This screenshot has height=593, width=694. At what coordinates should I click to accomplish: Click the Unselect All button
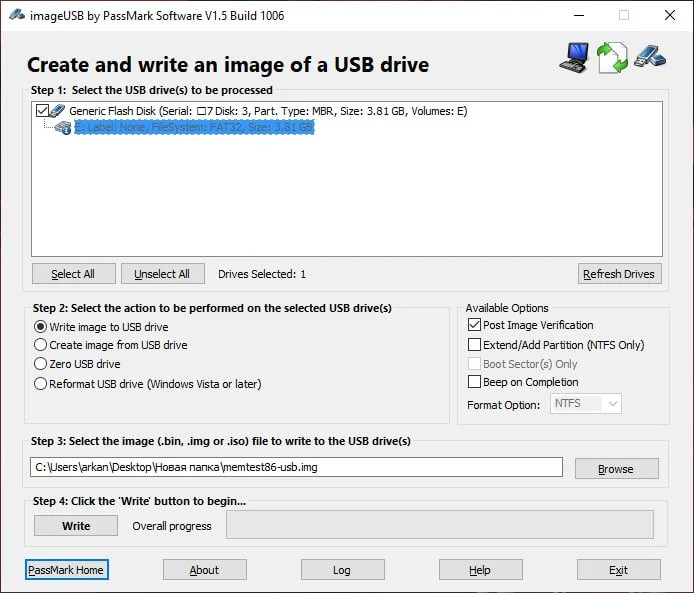click(x=162, y=274)
